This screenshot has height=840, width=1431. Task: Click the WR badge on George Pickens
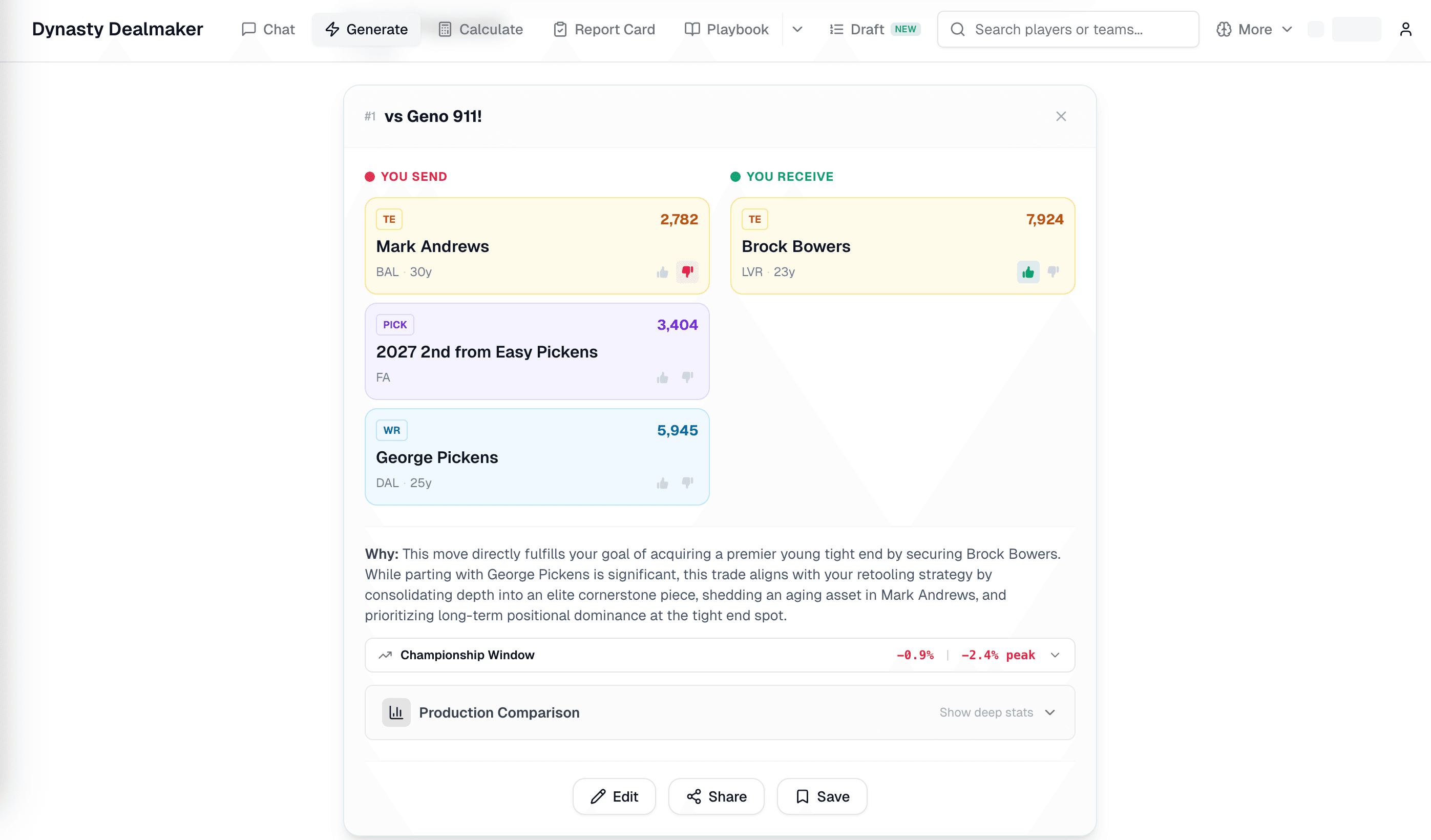point(391,431)
